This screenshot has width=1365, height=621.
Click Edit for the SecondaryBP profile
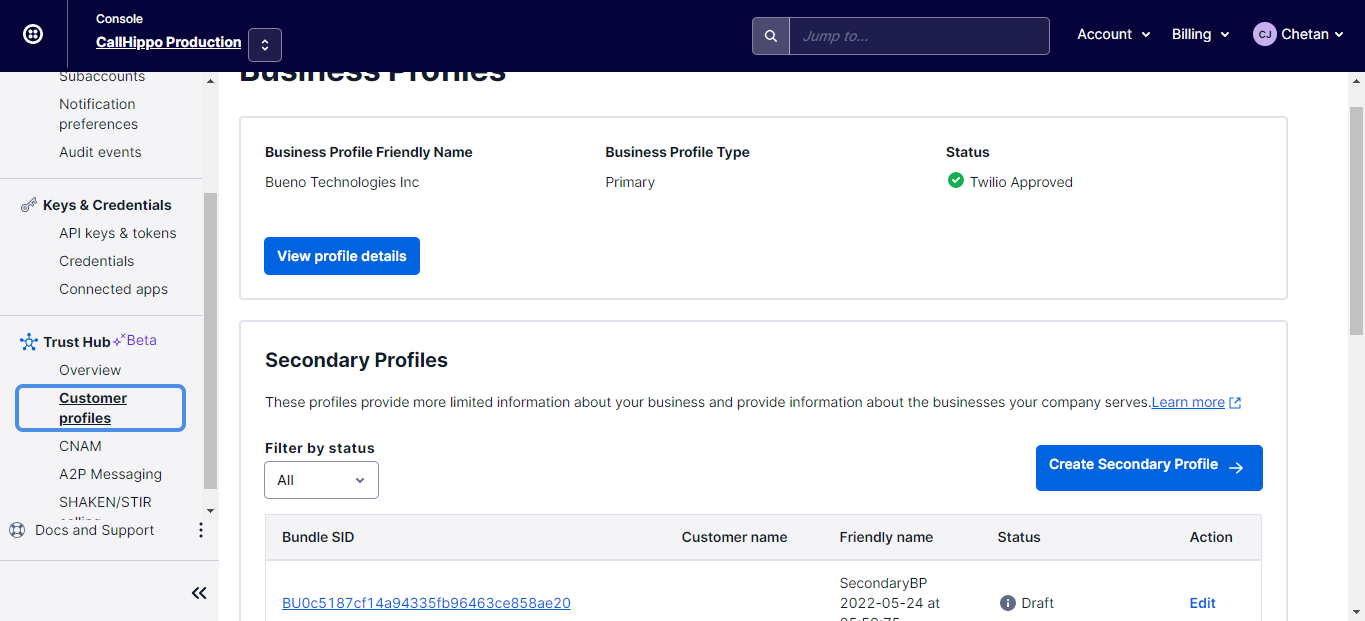1203,603
